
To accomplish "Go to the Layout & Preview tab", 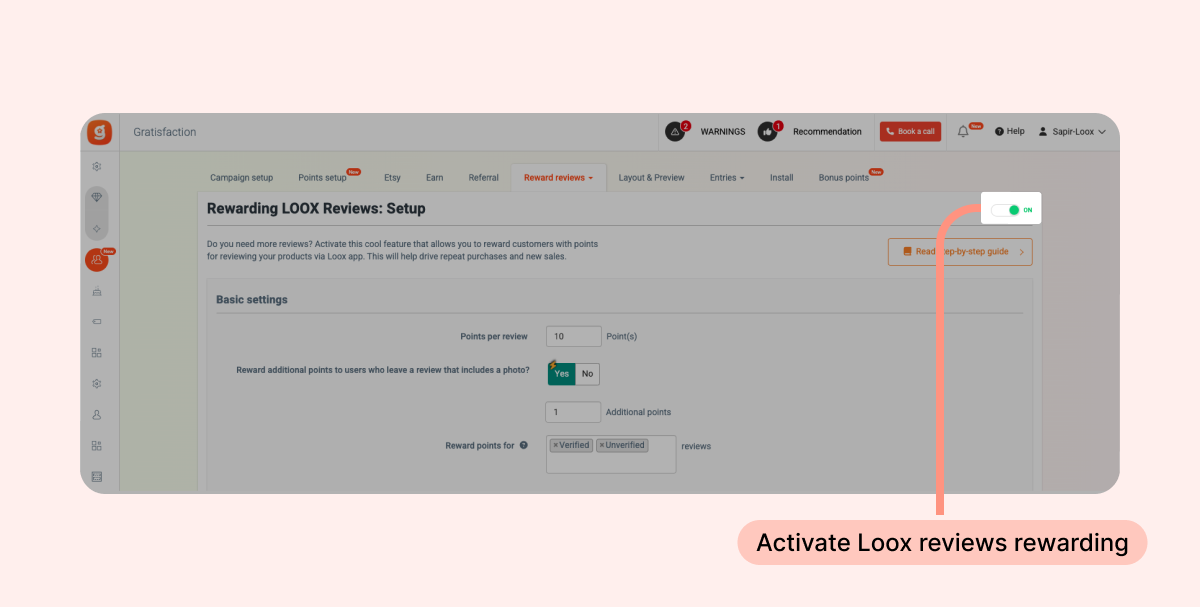I will (x=651, y=178).
